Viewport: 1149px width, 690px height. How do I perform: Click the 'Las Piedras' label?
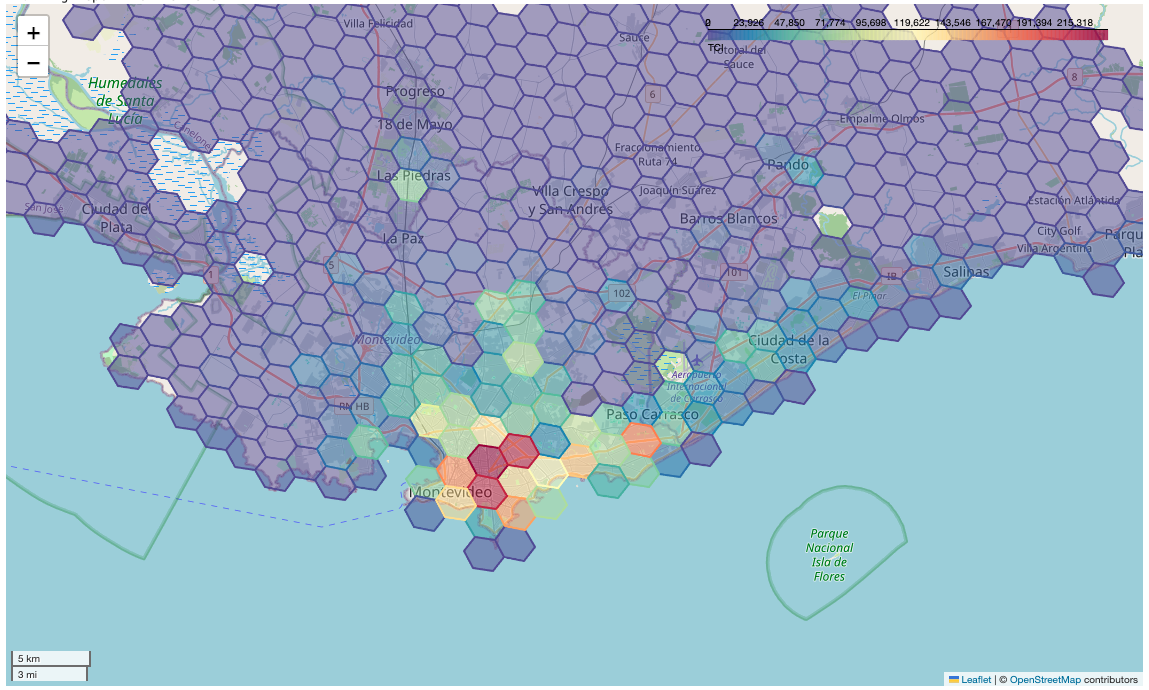tap(414, 175)
